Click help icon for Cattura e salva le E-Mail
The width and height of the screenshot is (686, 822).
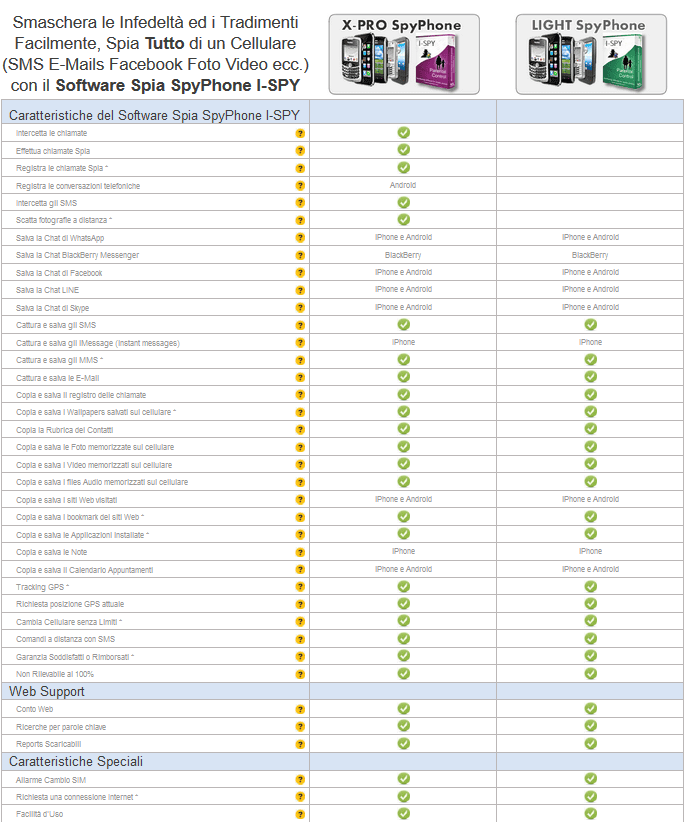(300, 377)
